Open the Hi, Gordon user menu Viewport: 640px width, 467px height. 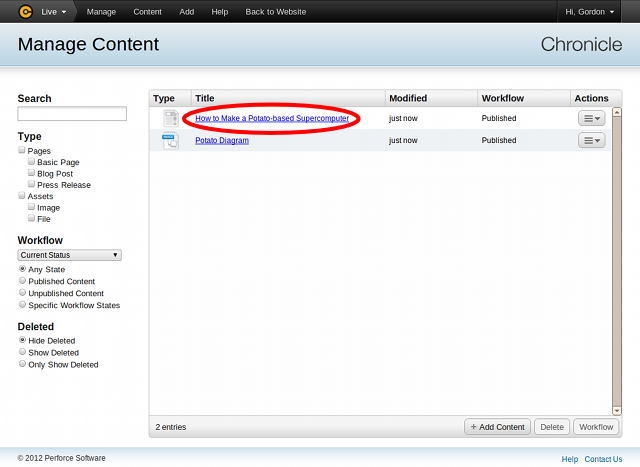(596, 12)
